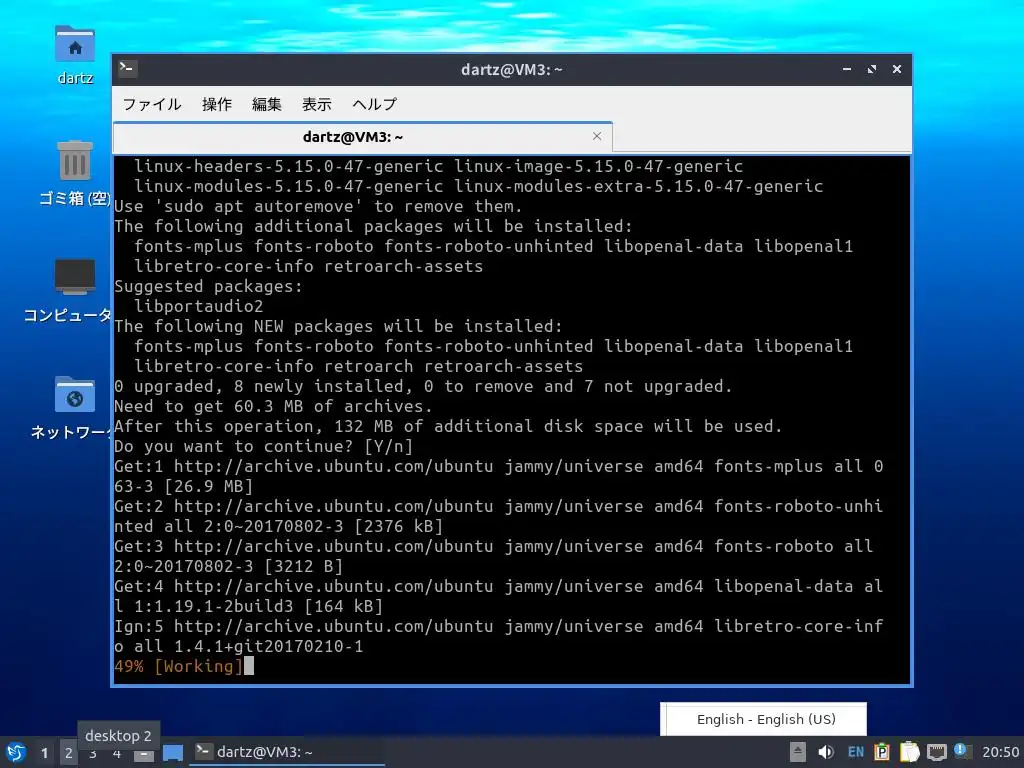This screenshot has width=1024, height=768.
Task: Open the dartz home folder desktop icon
Action: click(x=75, y=56)
